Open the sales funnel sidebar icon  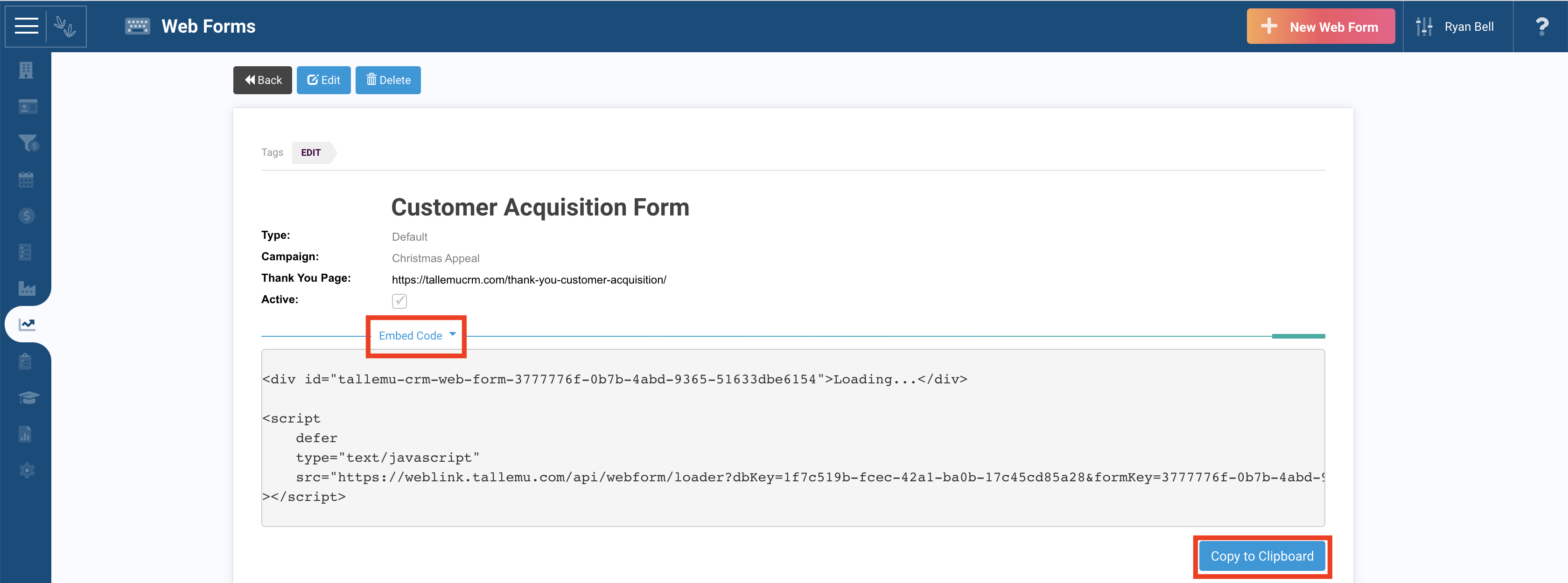click(x=28, y=142)
